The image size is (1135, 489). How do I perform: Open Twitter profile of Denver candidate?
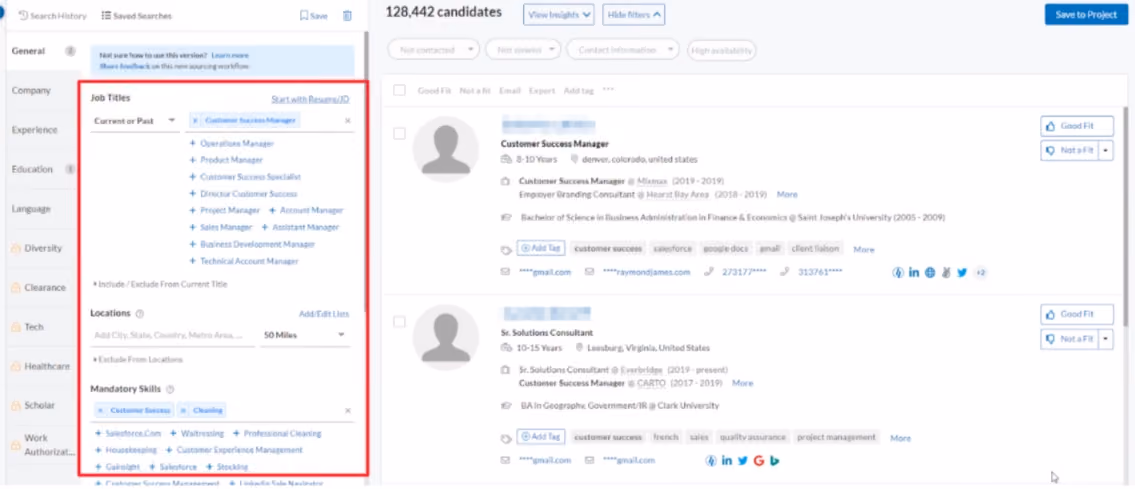(x=962, y=273)
